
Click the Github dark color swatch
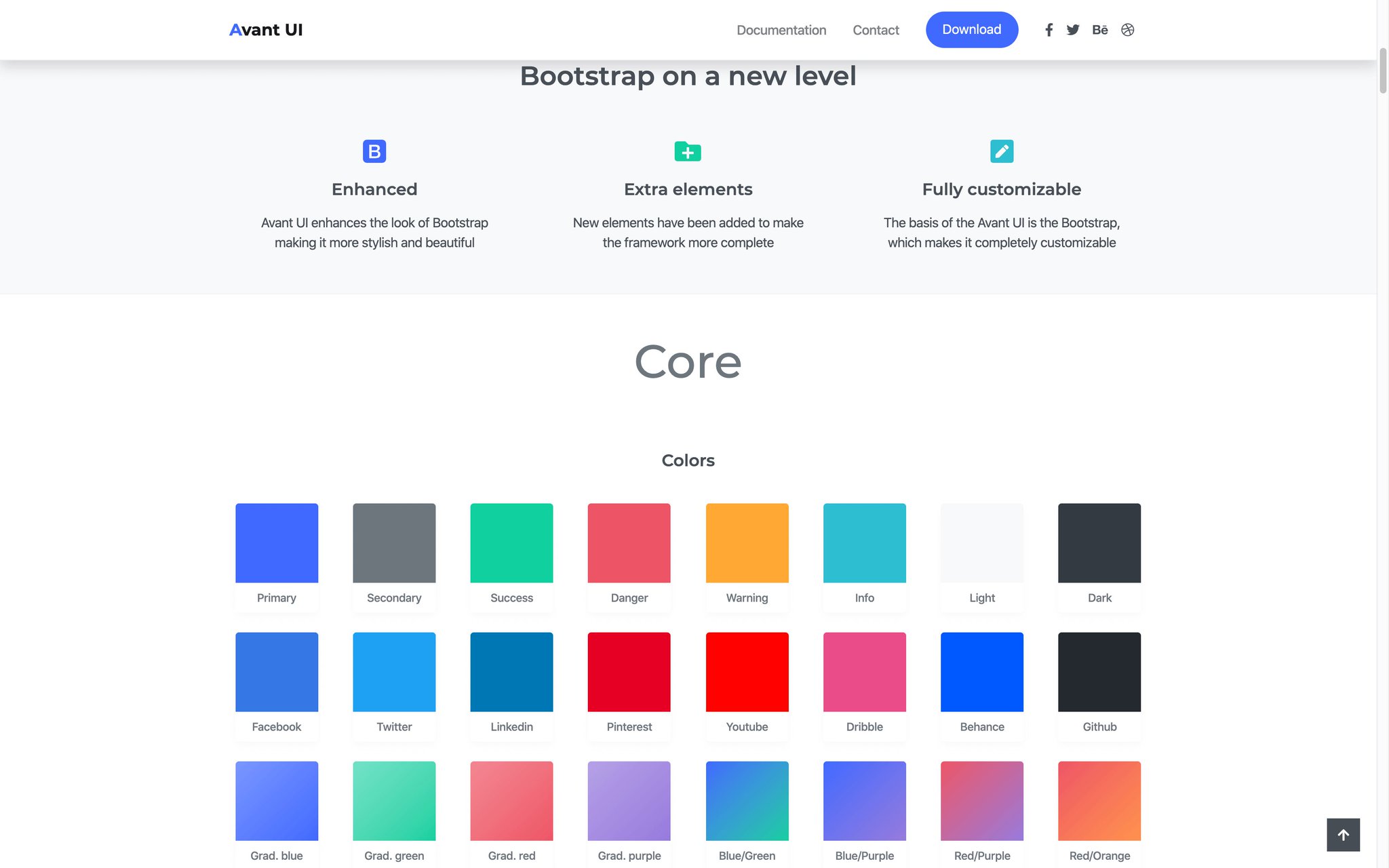1099,672
